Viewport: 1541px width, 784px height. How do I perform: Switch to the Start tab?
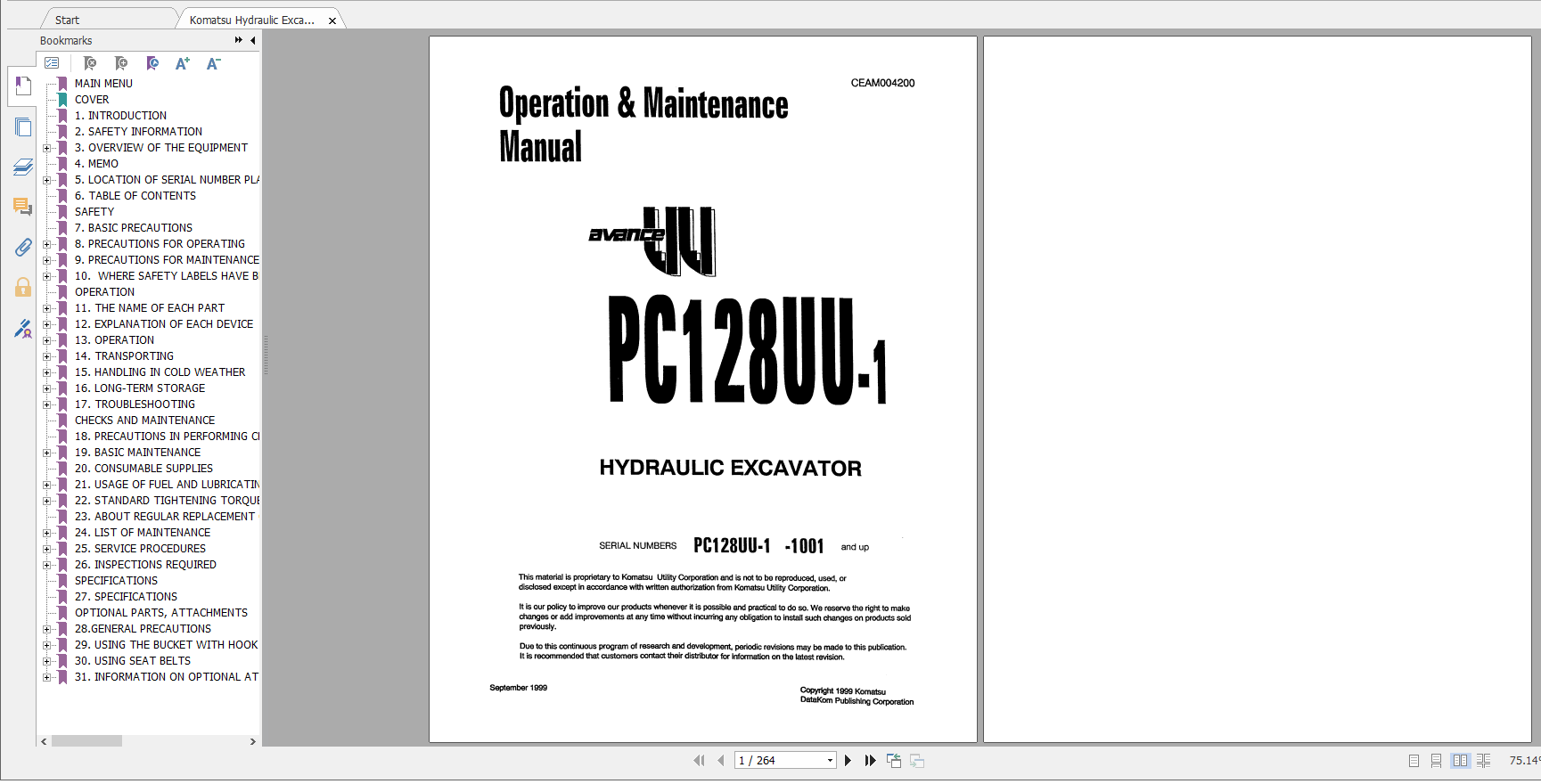click(67, 20)
